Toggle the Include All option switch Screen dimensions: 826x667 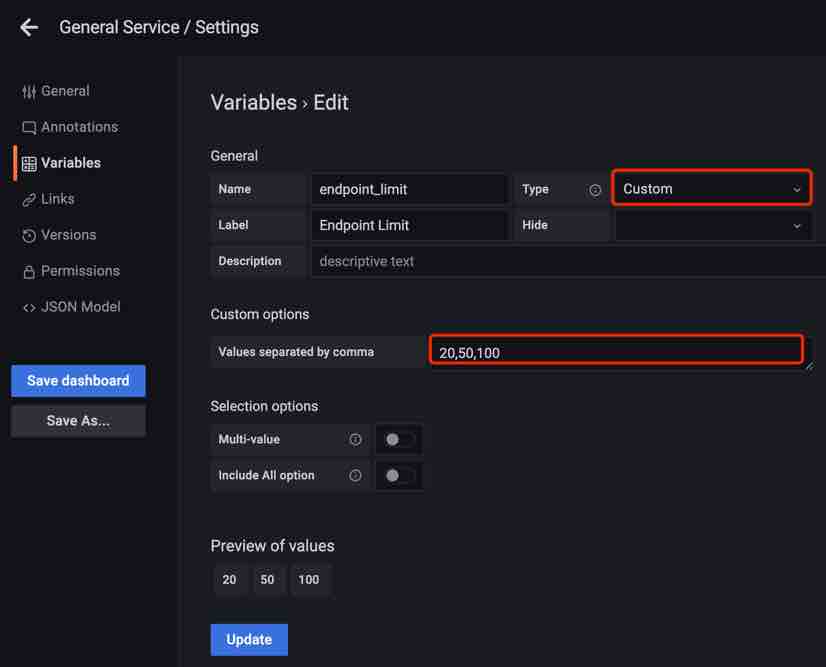399,476
